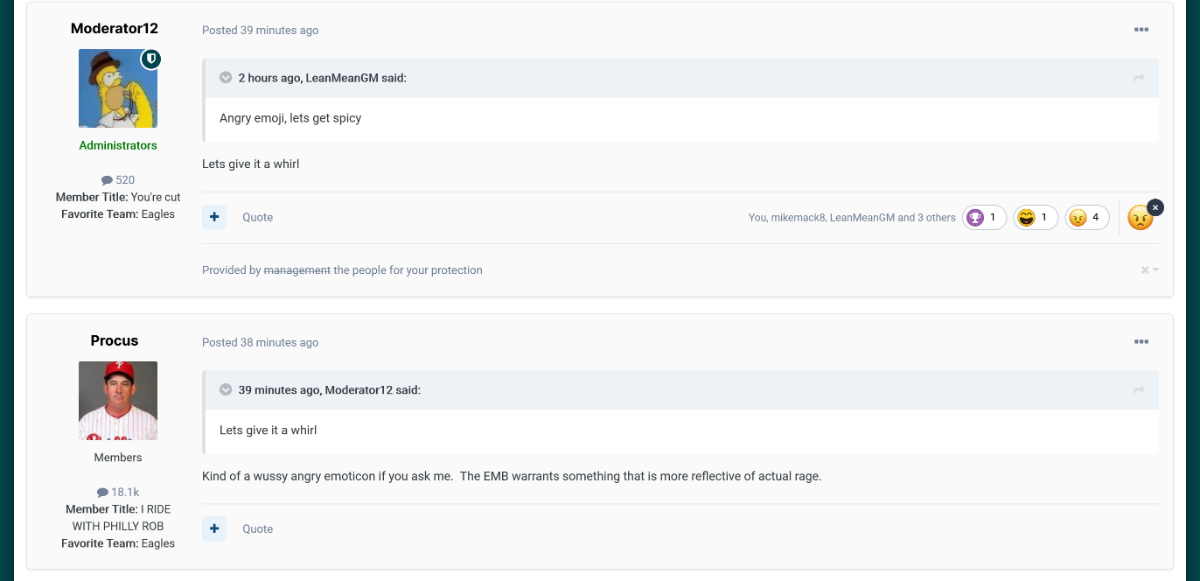Open the trophy reaction count pill

[984, 217]
